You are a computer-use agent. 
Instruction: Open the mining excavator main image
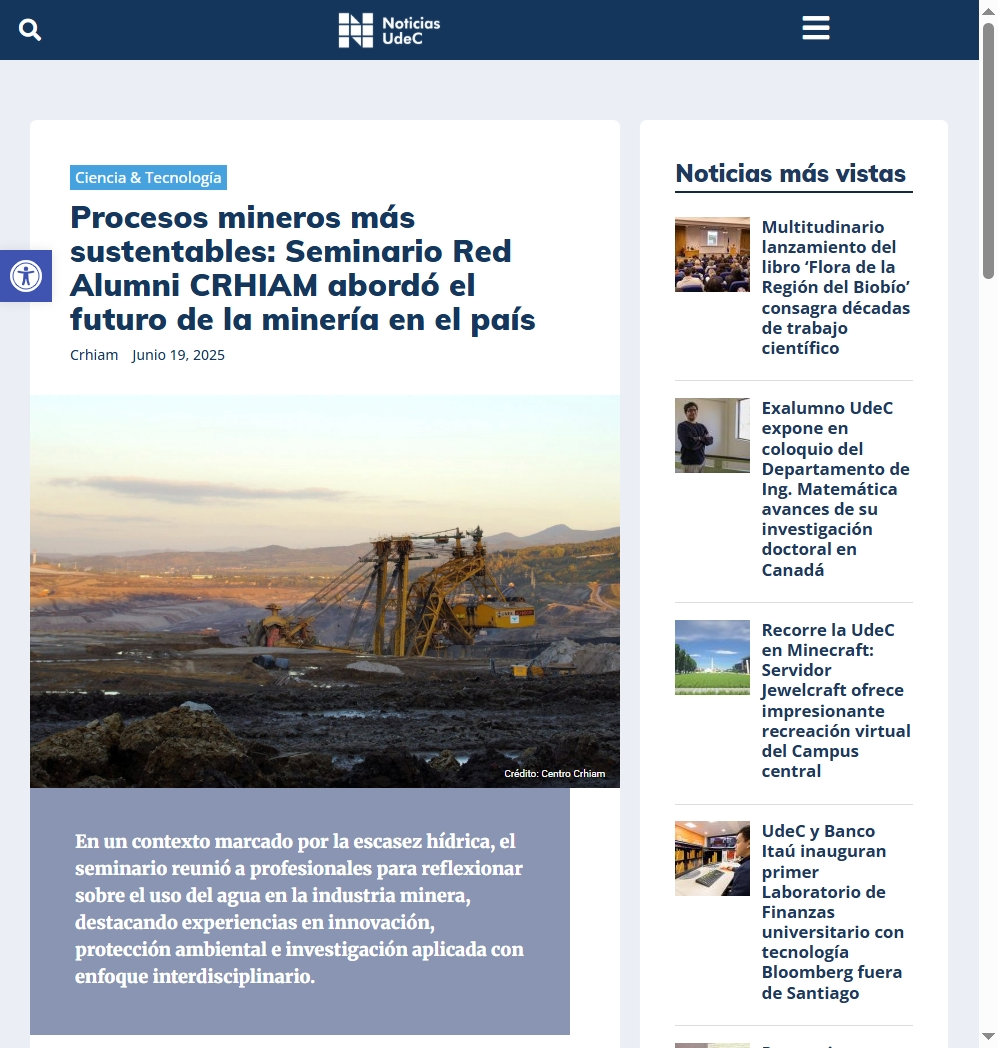pos(325,591)
